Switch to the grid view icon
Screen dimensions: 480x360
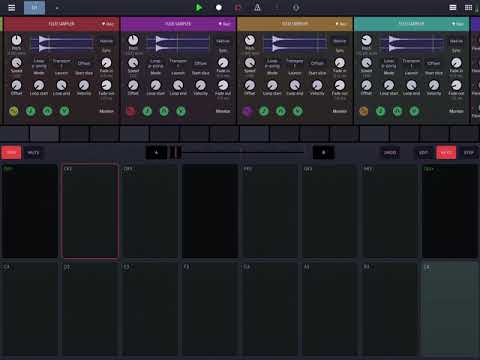468,7
